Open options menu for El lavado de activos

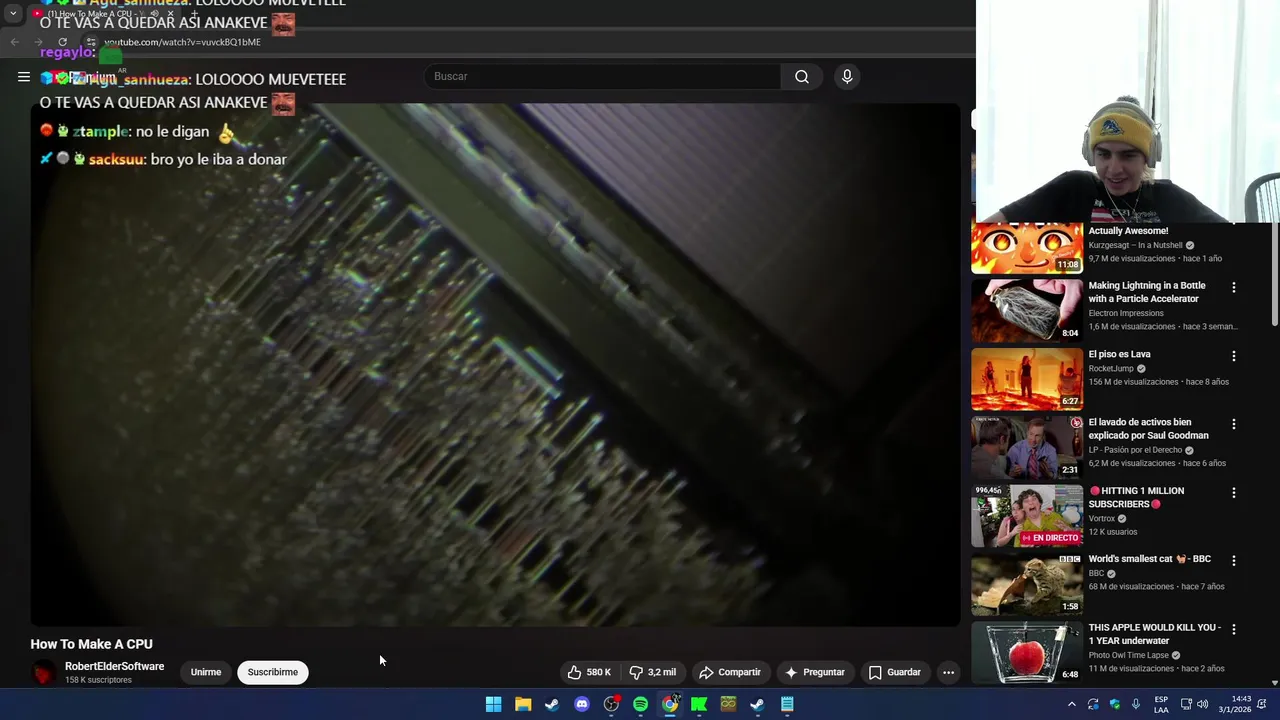(1234, 424)
